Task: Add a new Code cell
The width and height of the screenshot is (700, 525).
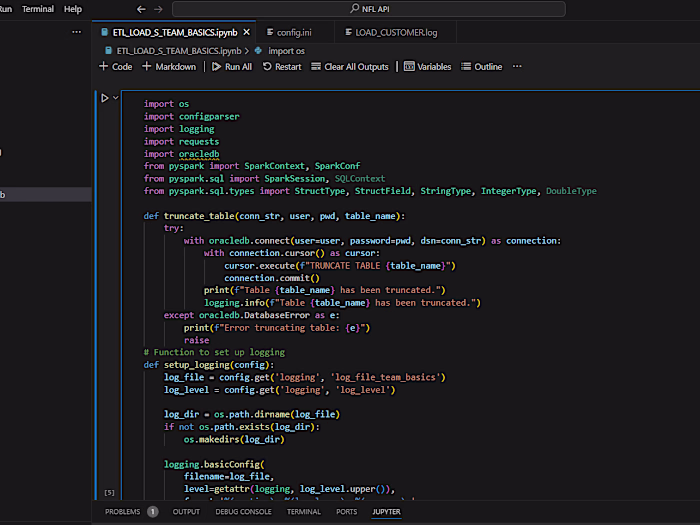Action: click(115, 67)
